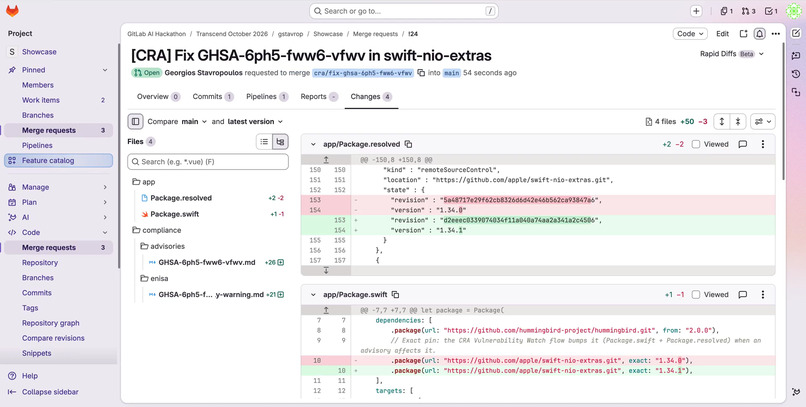Copy file path of app/Package.swift
Viewport: 806px width, 407px height.
pyautogui.click(x=395, y=295)
